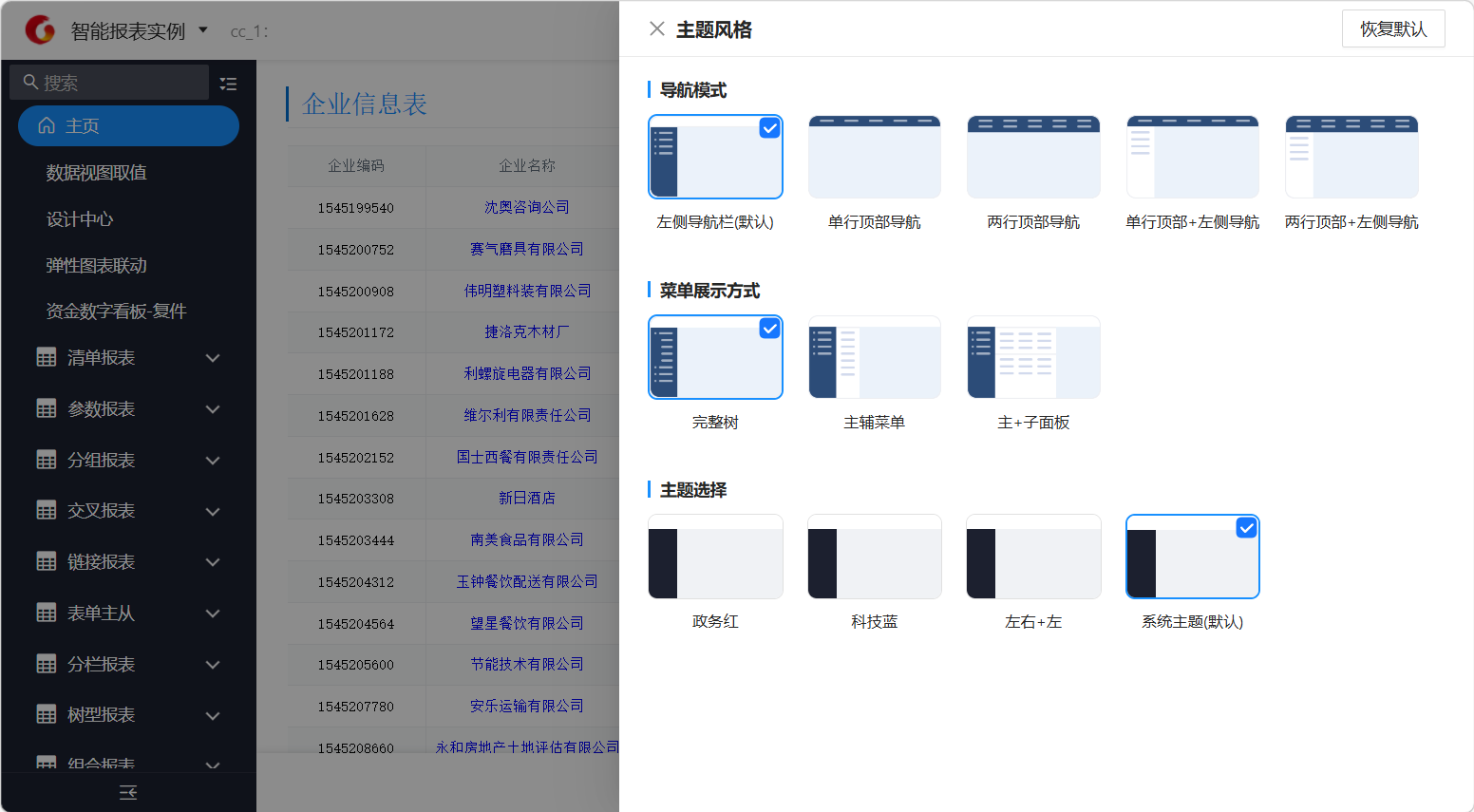Viewport: 1474px width, 812px height.
Task: Open the 沈奥咨询公司 company link
Action: click(527, 207)
